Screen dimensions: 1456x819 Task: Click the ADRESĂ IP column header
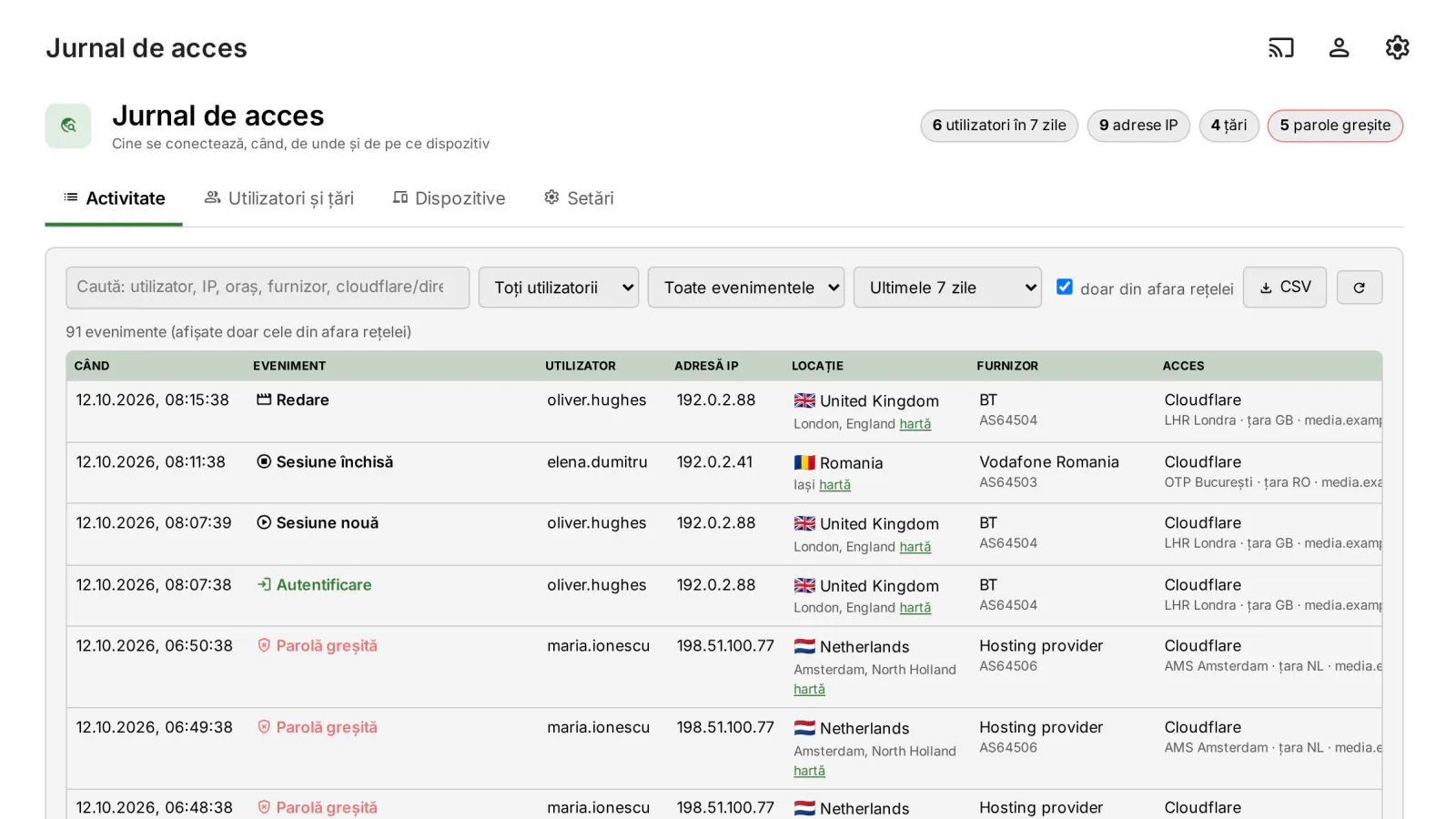point(706,366)
